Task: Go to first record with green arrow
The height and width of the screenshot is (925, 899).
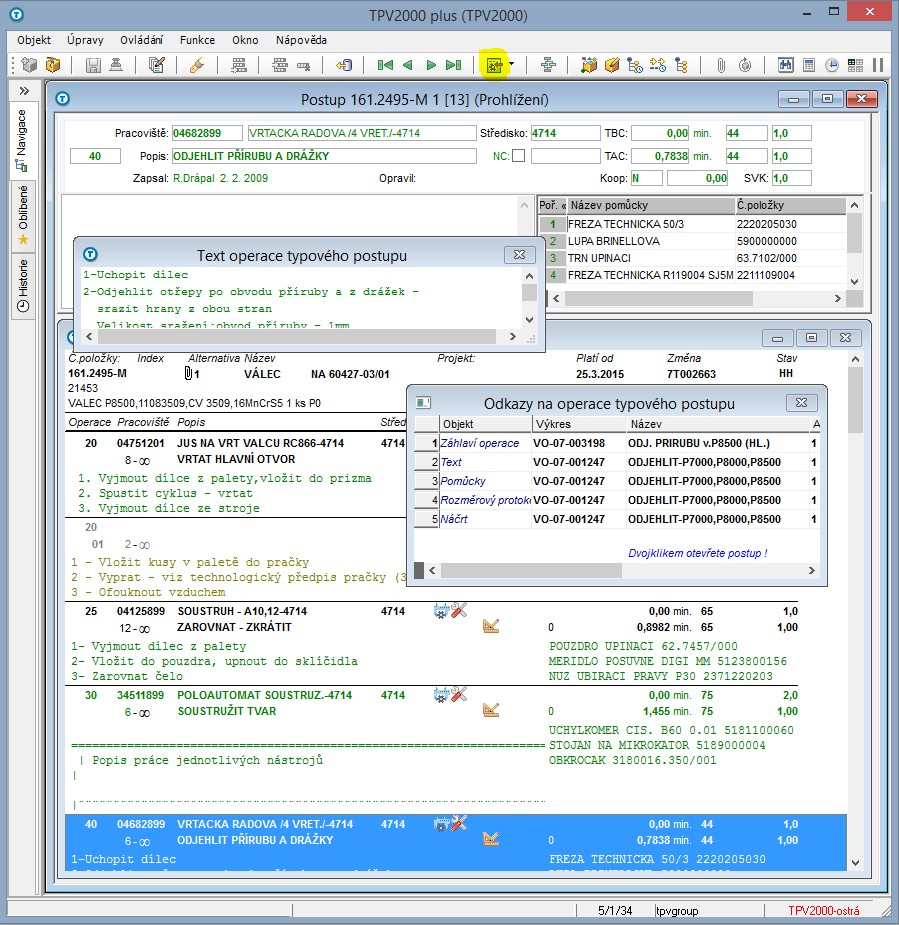Action: (x=385, y=65)
